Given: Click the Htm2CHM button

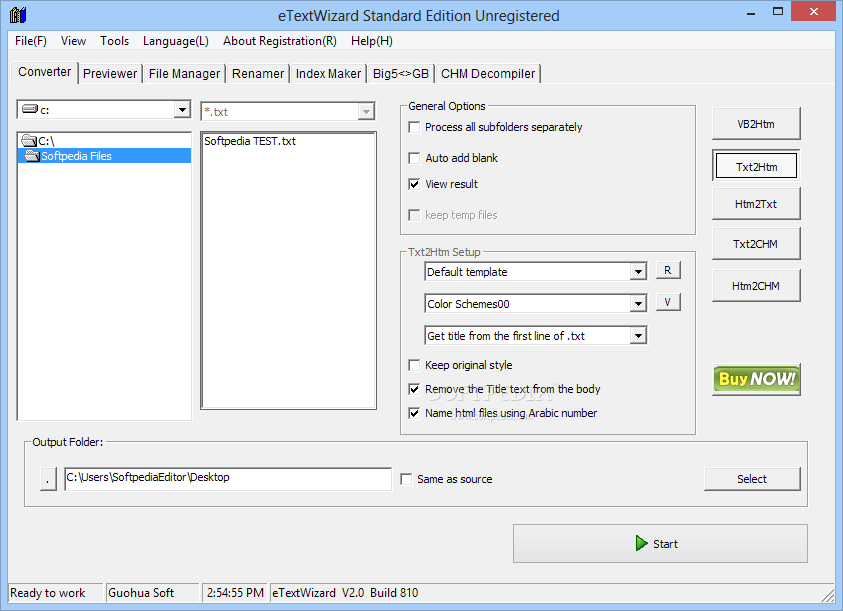Looking at the screenshot, I should point(756,286).
